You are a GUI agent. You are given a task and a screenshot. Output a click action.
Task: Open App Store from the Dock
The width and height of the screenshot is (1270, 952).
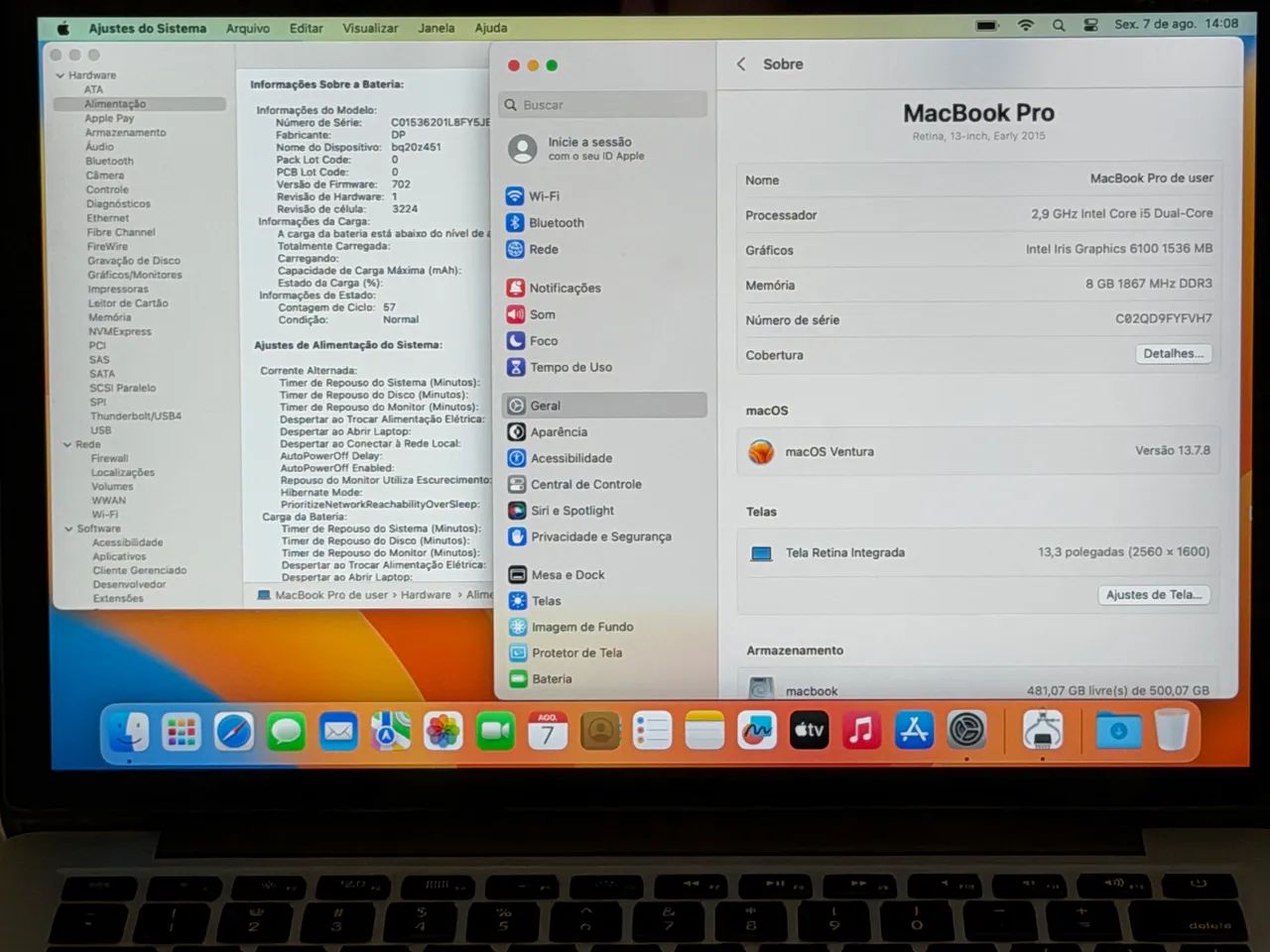(x=914, y=732)
